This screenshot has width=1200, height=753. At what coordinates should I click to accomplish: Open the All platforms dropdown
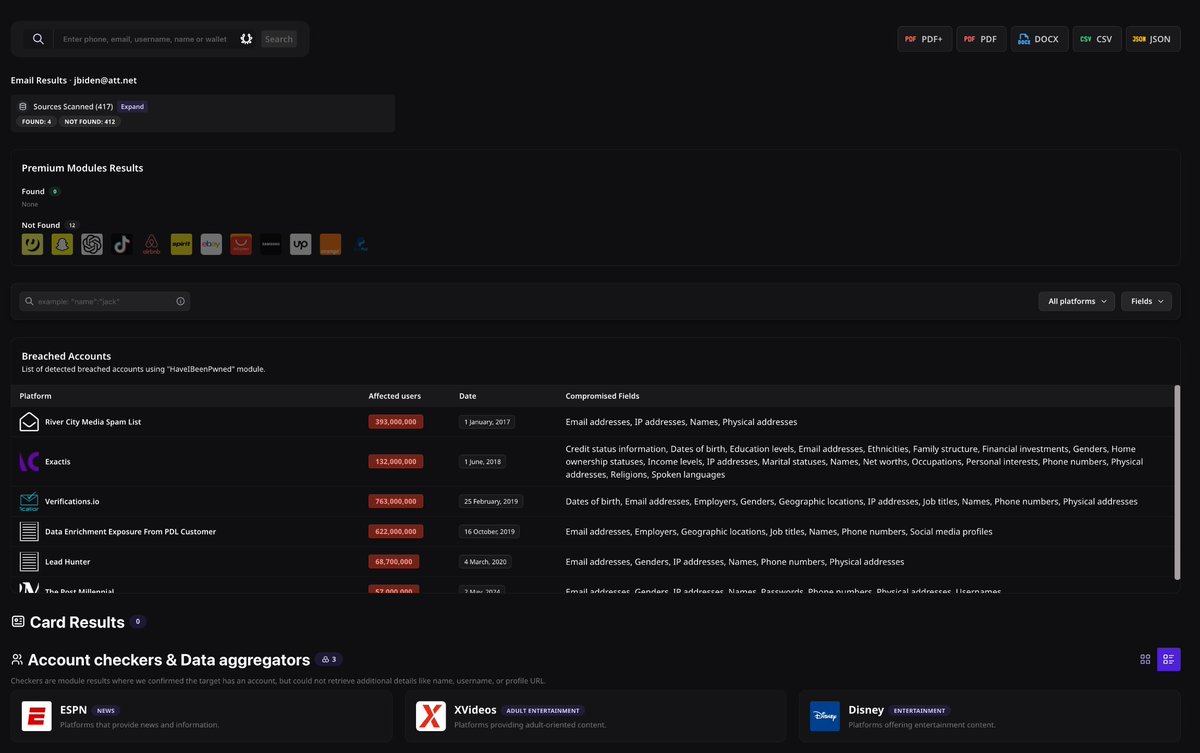1077,301
